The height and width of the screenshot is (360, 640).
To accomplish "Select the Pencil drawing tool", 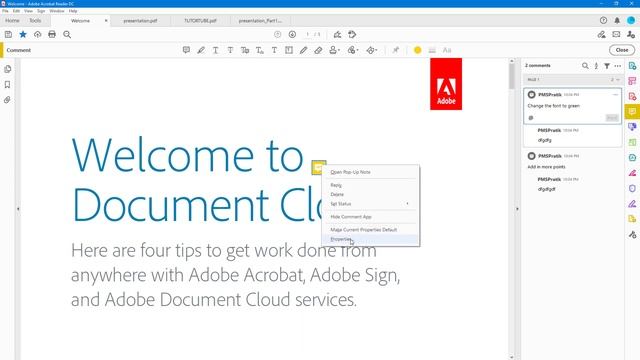I will click(303, 50).
